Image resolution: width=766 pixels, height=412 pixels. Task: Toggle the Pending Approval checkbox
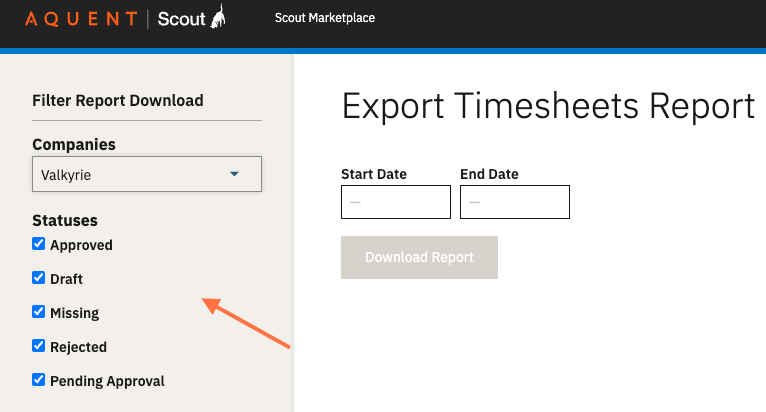39,379
